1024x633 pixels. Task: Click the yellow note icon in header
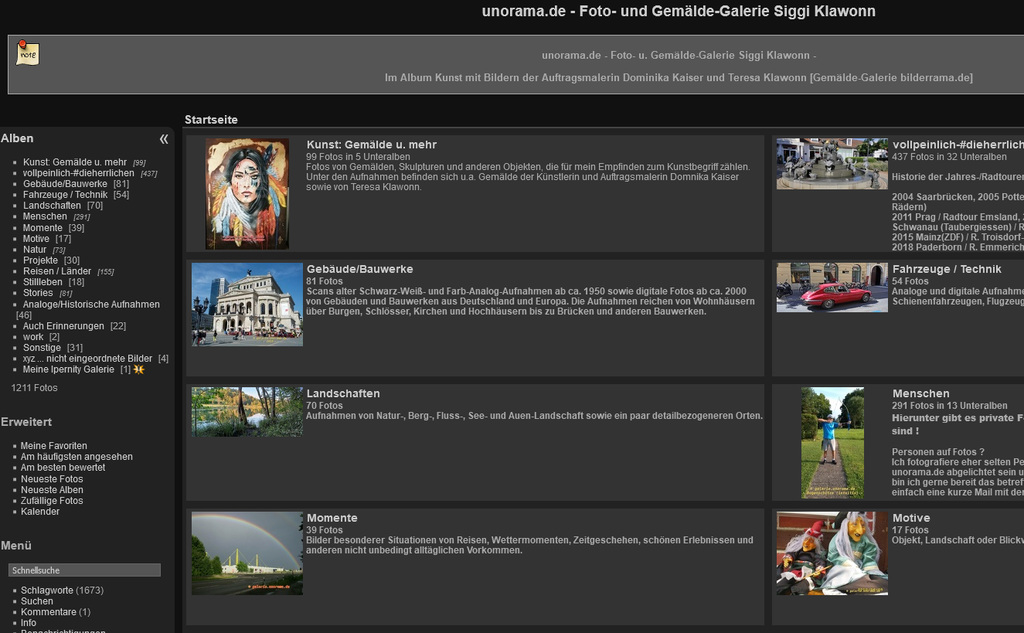28,54
